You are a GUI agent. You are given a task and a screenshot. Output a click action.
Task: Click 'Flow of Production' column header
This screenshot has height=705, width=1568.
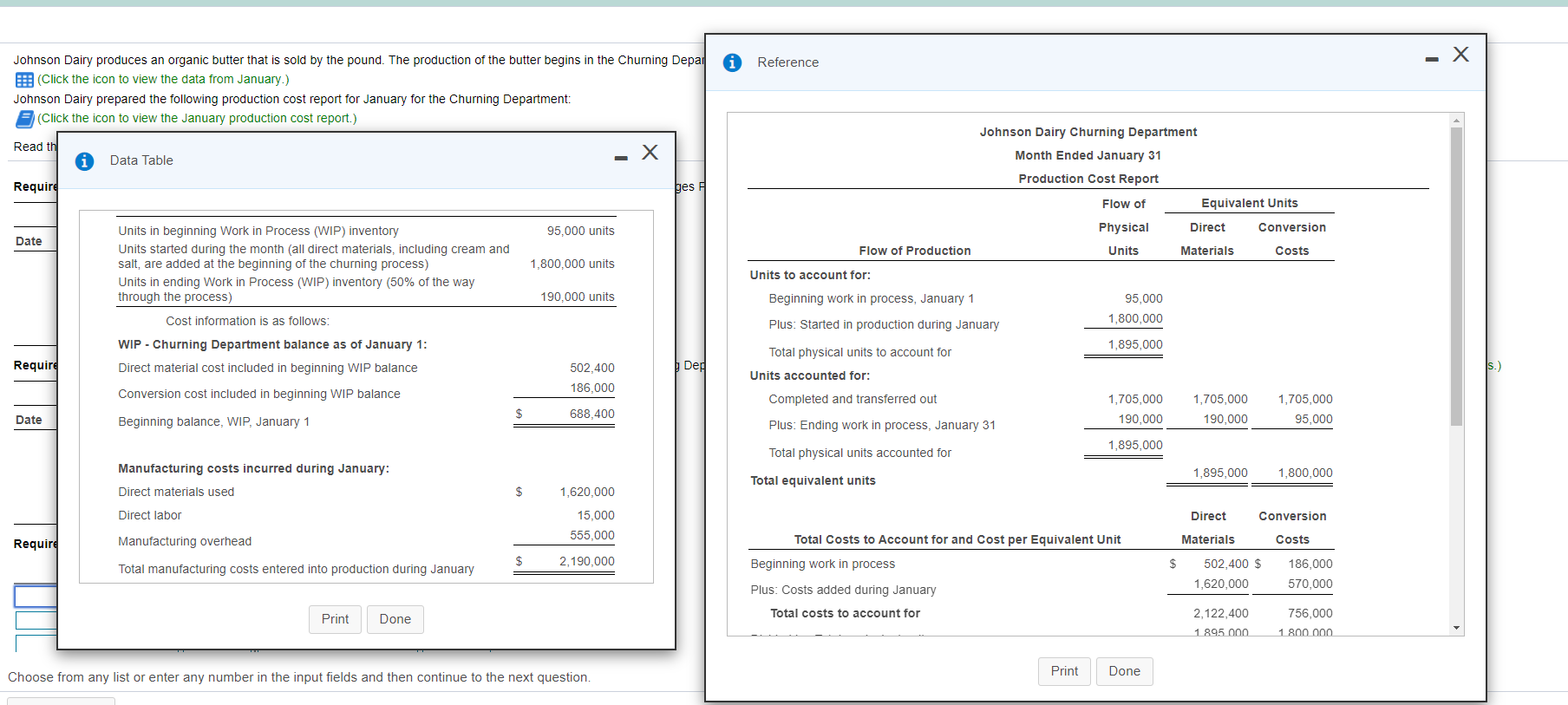coord(915,251)
